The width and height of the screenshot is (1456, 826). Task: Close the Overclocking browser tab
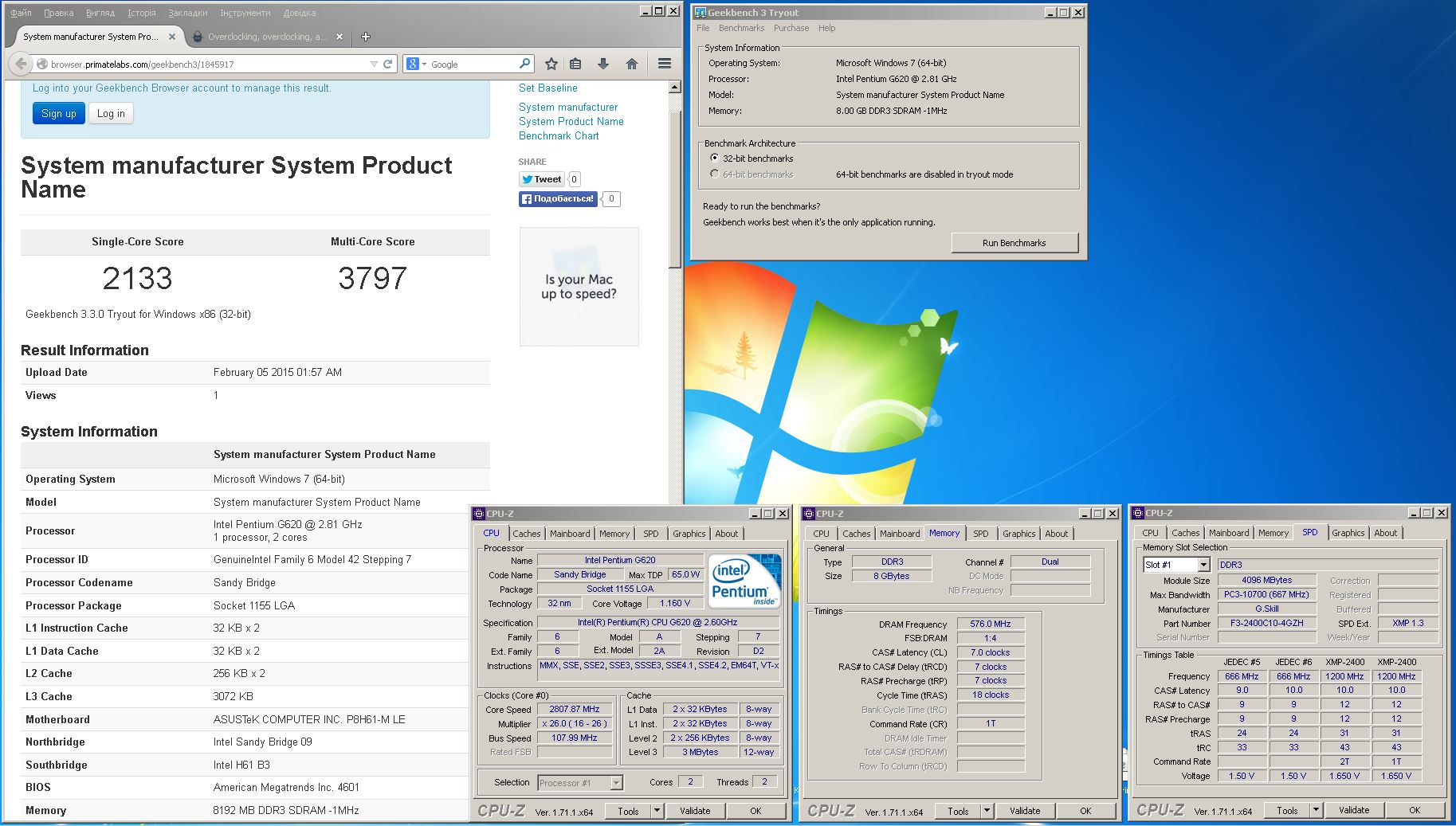click(x=339, y=37)
